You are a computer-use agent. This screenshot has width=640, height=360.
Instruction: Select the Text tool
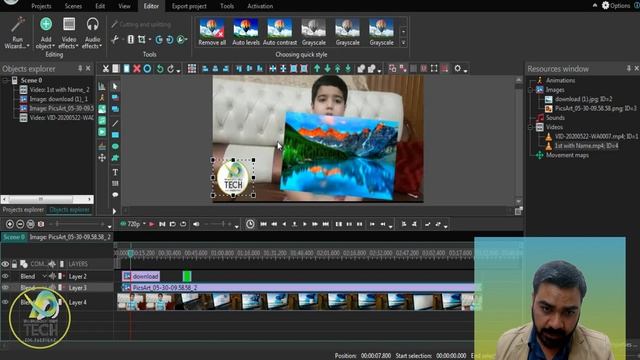point(115,172)
